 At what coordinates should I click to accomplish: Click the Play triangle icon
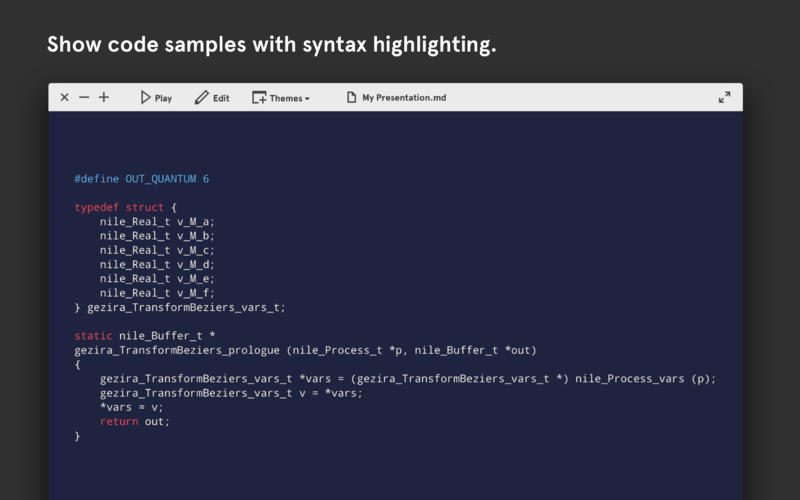[145, 98]
